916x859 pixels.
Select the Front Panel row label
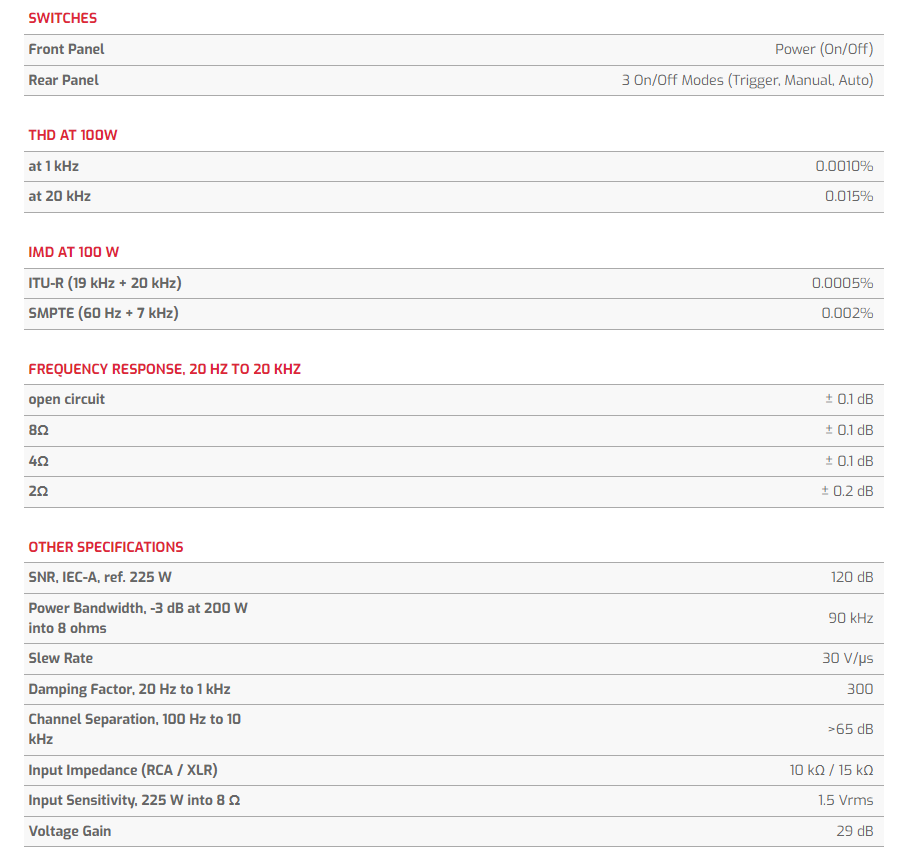(x=66, y=49)
